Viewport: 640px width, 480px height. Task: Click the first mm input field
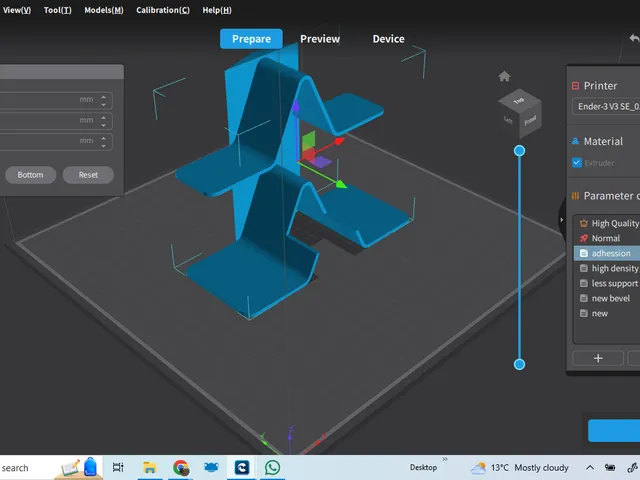pos(55,100)
